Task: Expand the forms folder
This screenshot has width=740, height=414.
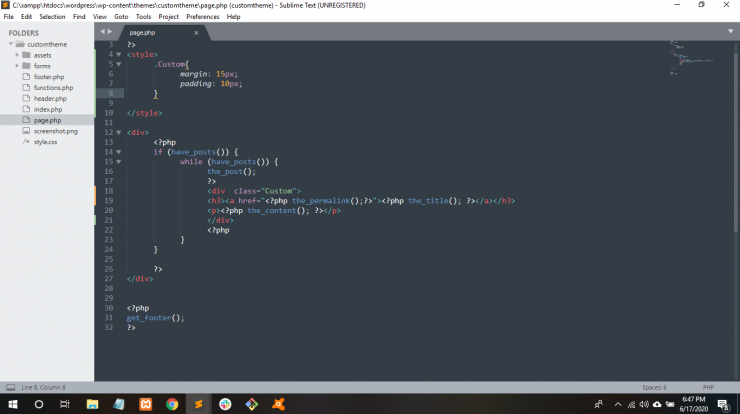Action: point(17,66)
